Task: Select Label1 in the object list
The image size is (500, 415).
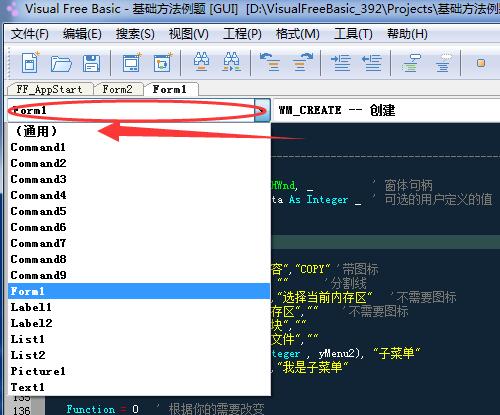Action: coord(139,307)
